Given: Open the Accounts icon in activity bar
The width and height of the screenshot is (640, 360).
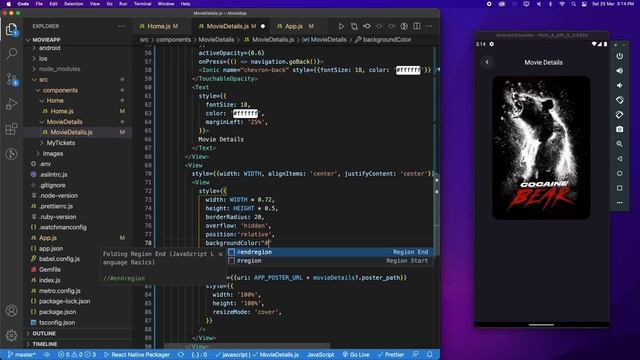Looking at the screenshot, I should (11, 311).
